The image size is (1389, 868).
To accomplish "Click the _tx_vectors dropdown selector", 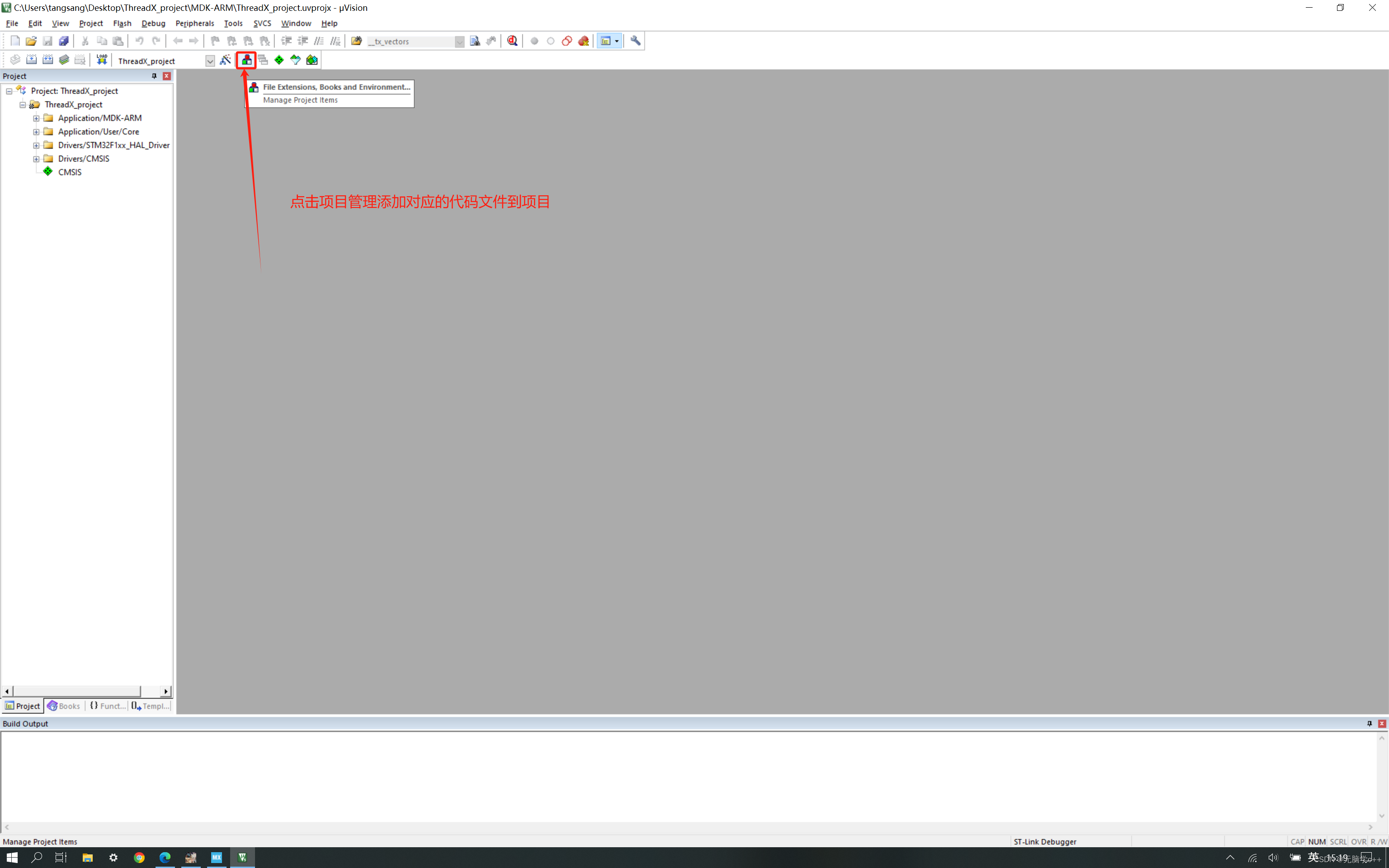I will (x=415, y=41).
